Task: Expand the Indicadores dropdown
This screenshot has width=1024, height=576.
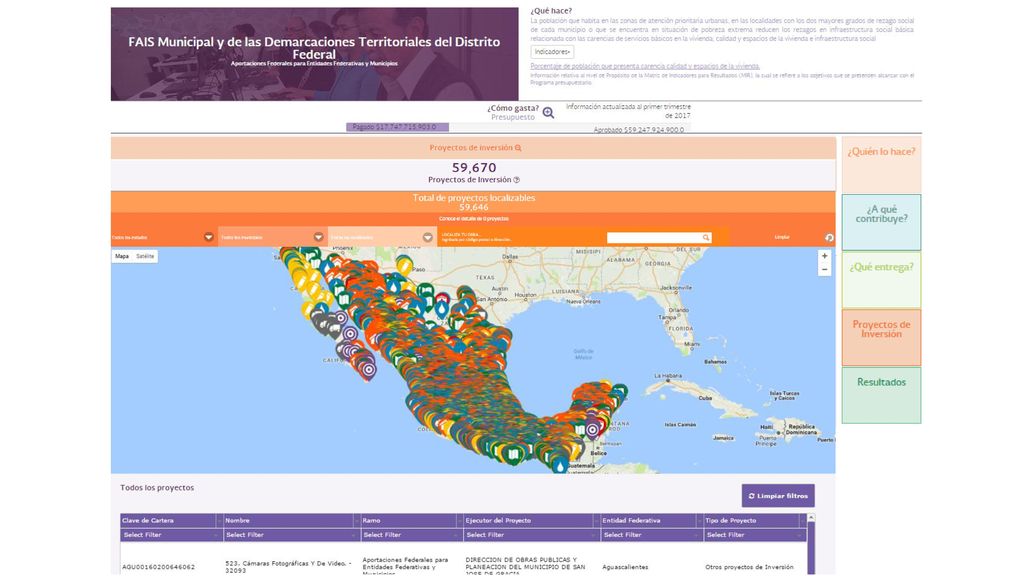Action: coord(552,52)
